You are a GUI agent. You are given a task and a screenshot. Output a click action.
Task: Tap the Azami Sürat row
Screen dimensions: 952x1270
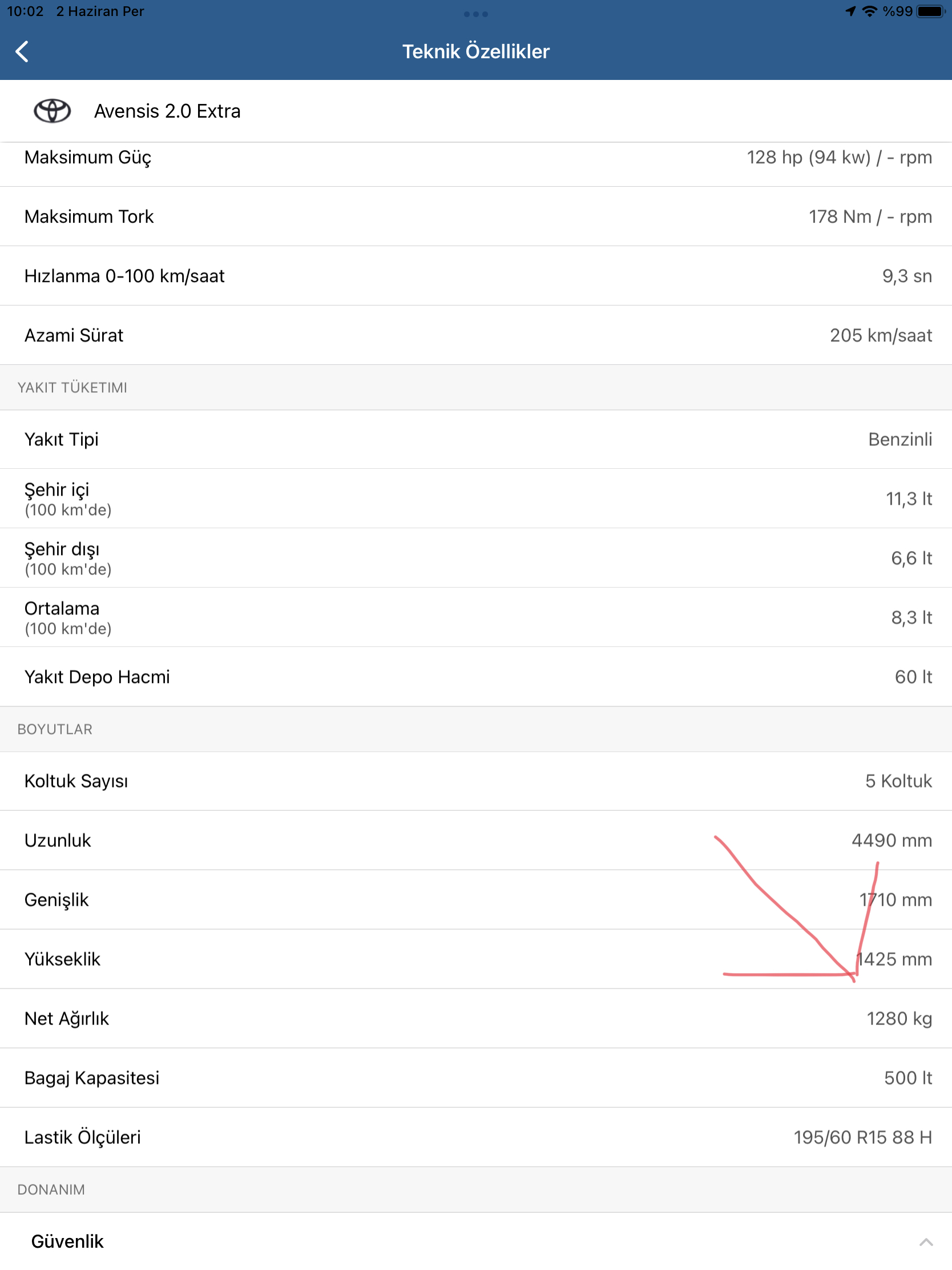tap(475, 335)
